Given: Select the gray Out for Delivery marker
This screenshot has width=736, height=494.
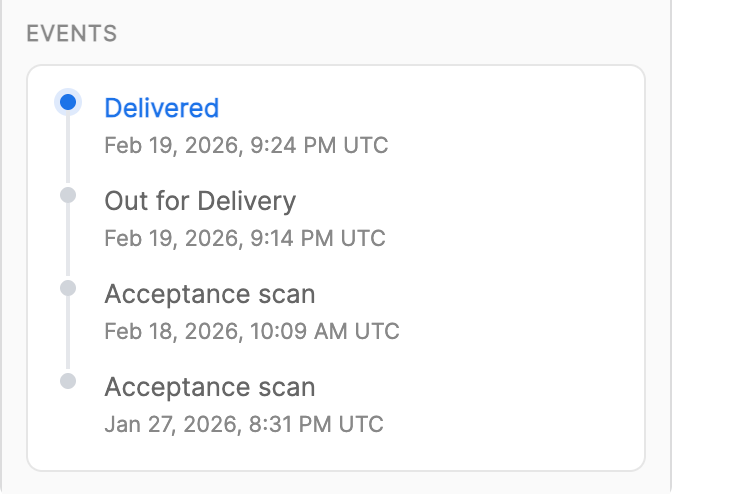Looking at the screenshot, I should coord(68,195).
